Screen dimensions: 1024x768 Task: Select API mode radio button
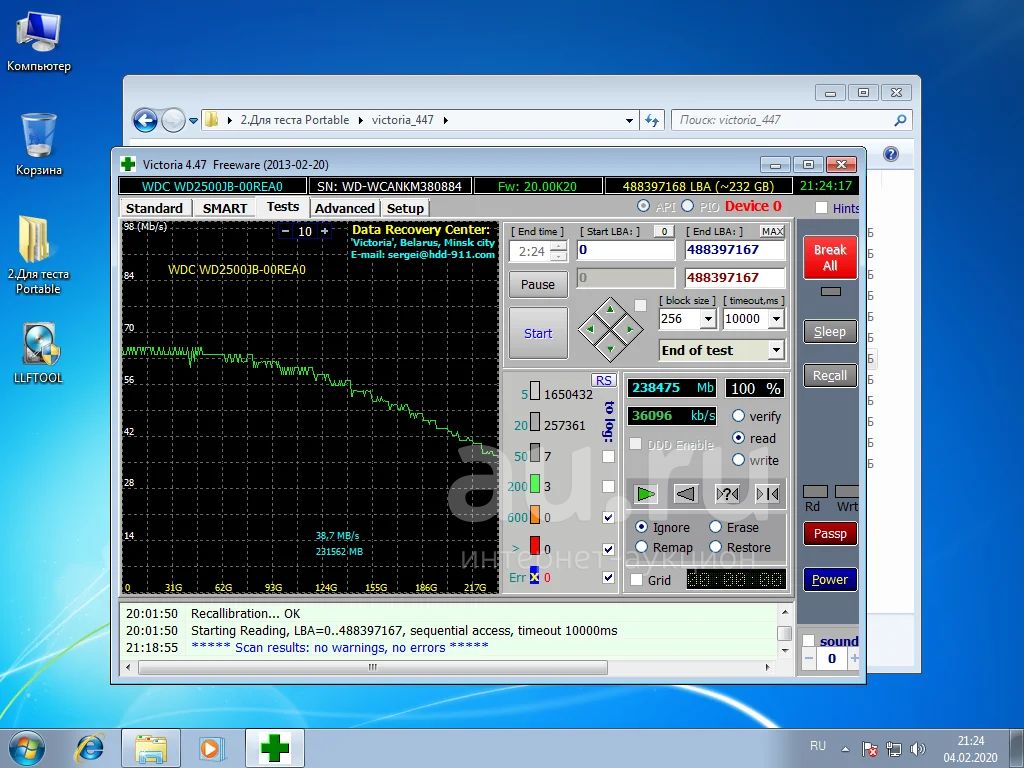[x=643, y=206]
